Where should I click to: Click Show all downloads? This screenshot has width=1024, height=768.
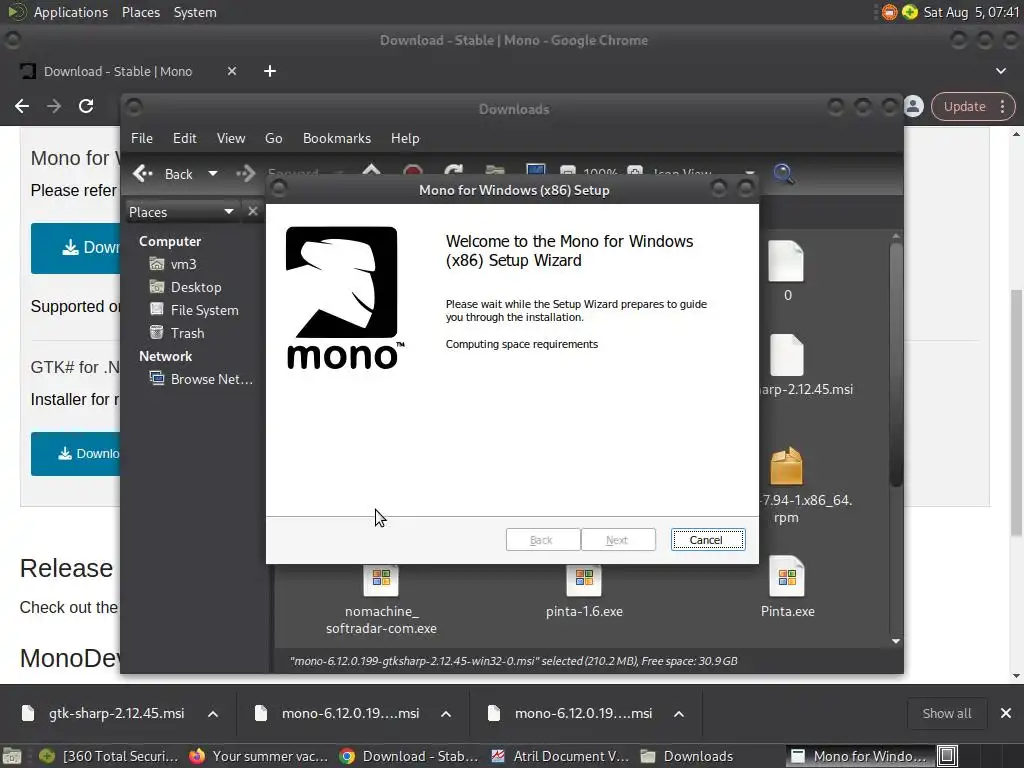tap(946, 713)
